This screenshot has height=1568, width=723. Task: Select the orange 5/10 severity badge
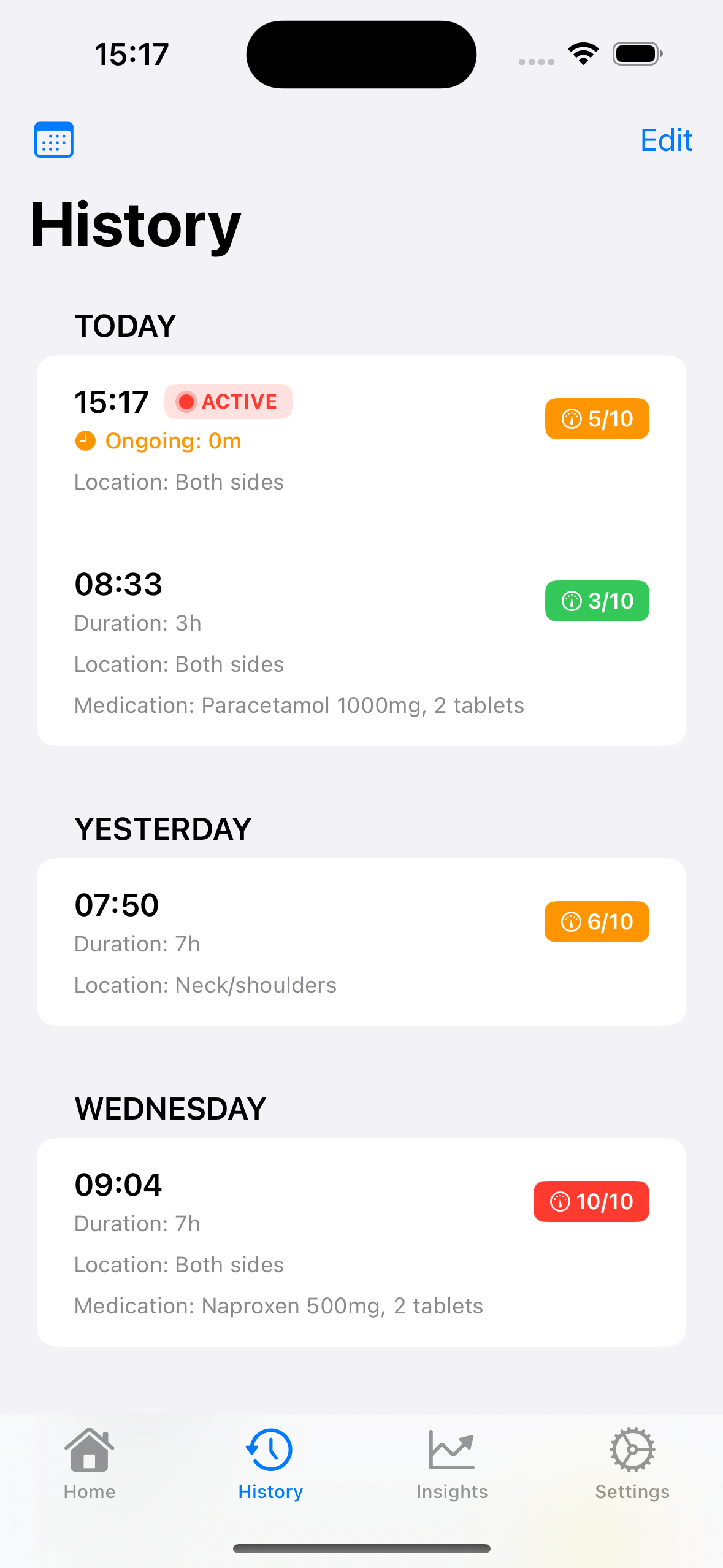597,419
